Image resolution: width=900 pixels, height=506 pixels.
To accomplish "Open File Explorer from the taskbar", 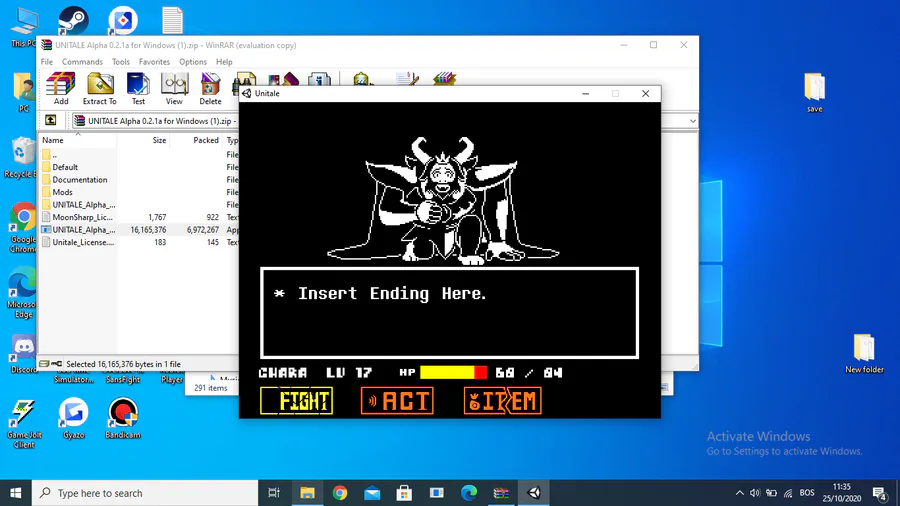I will coord(308,493).
